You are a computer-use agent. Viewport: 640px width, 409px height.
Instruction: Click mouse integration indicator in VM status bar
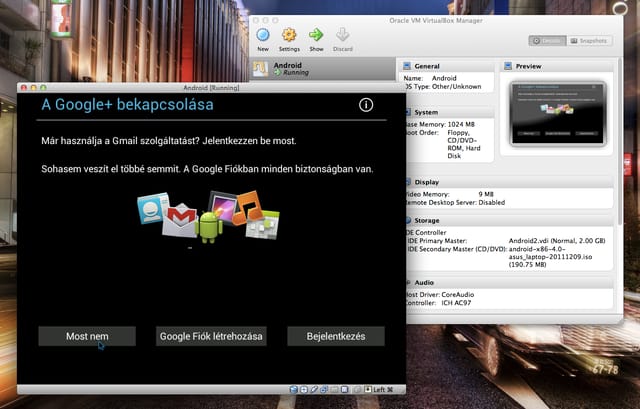[x=357, y=389]
